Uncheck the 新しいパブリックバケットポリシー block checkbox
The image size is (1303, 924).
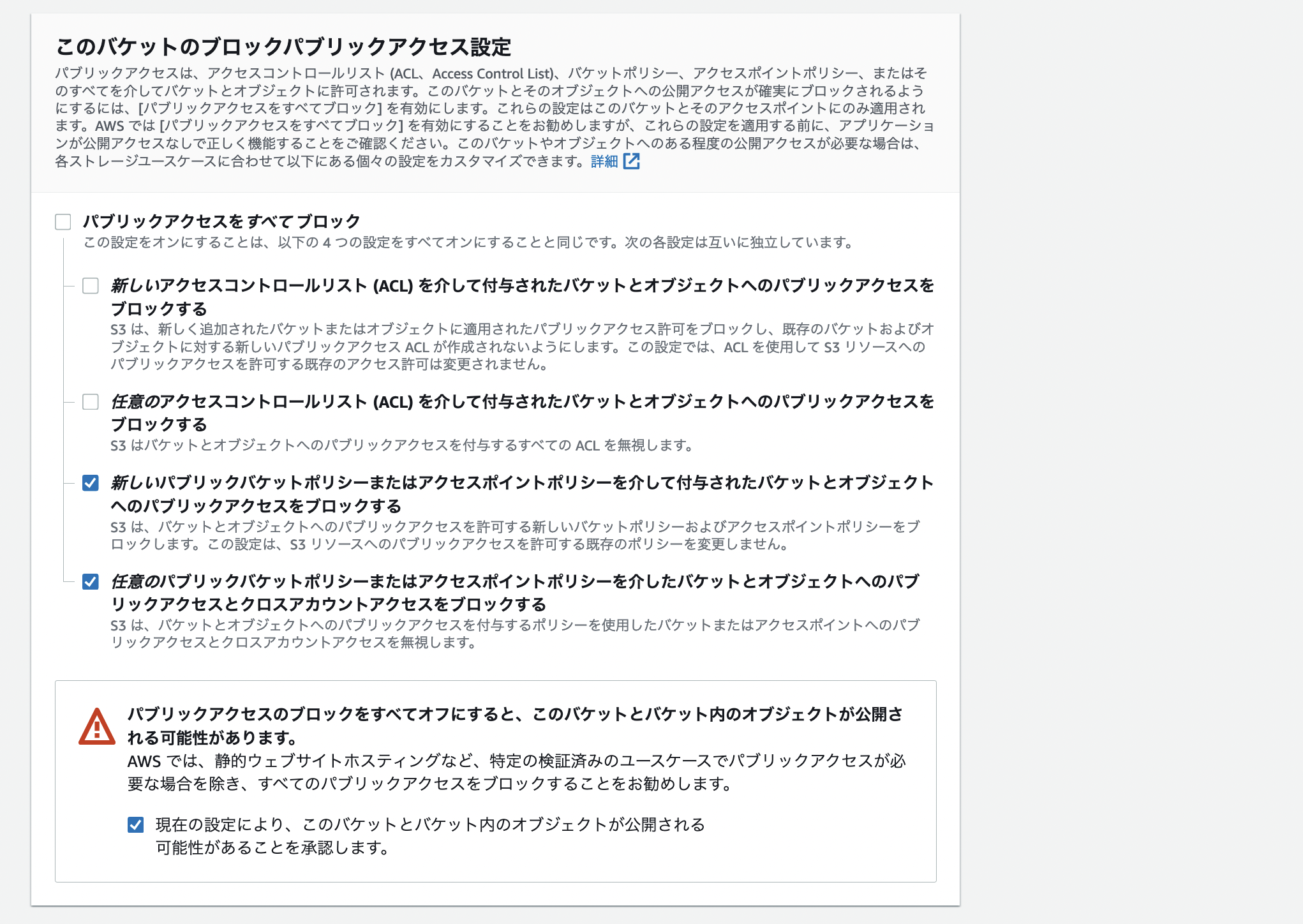pos(91,483)
